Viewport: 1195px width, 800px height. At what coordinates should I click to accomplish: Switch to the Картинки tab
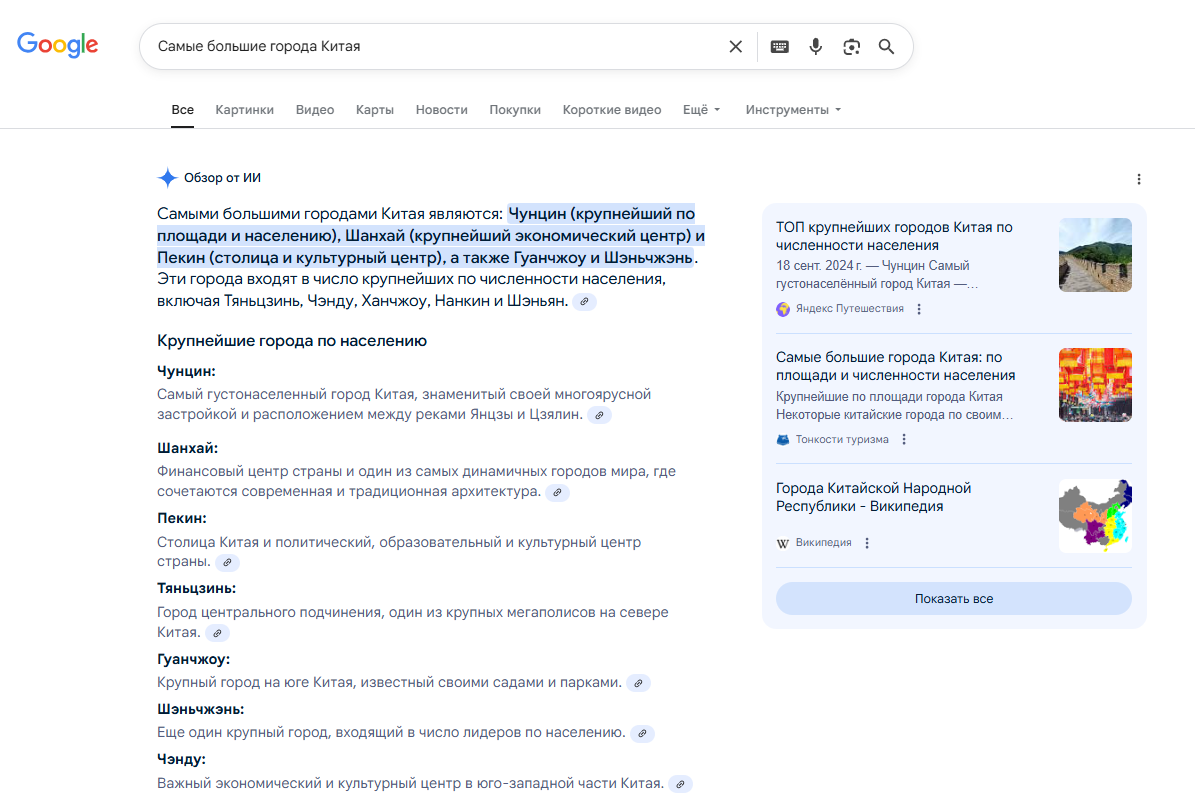244,109
